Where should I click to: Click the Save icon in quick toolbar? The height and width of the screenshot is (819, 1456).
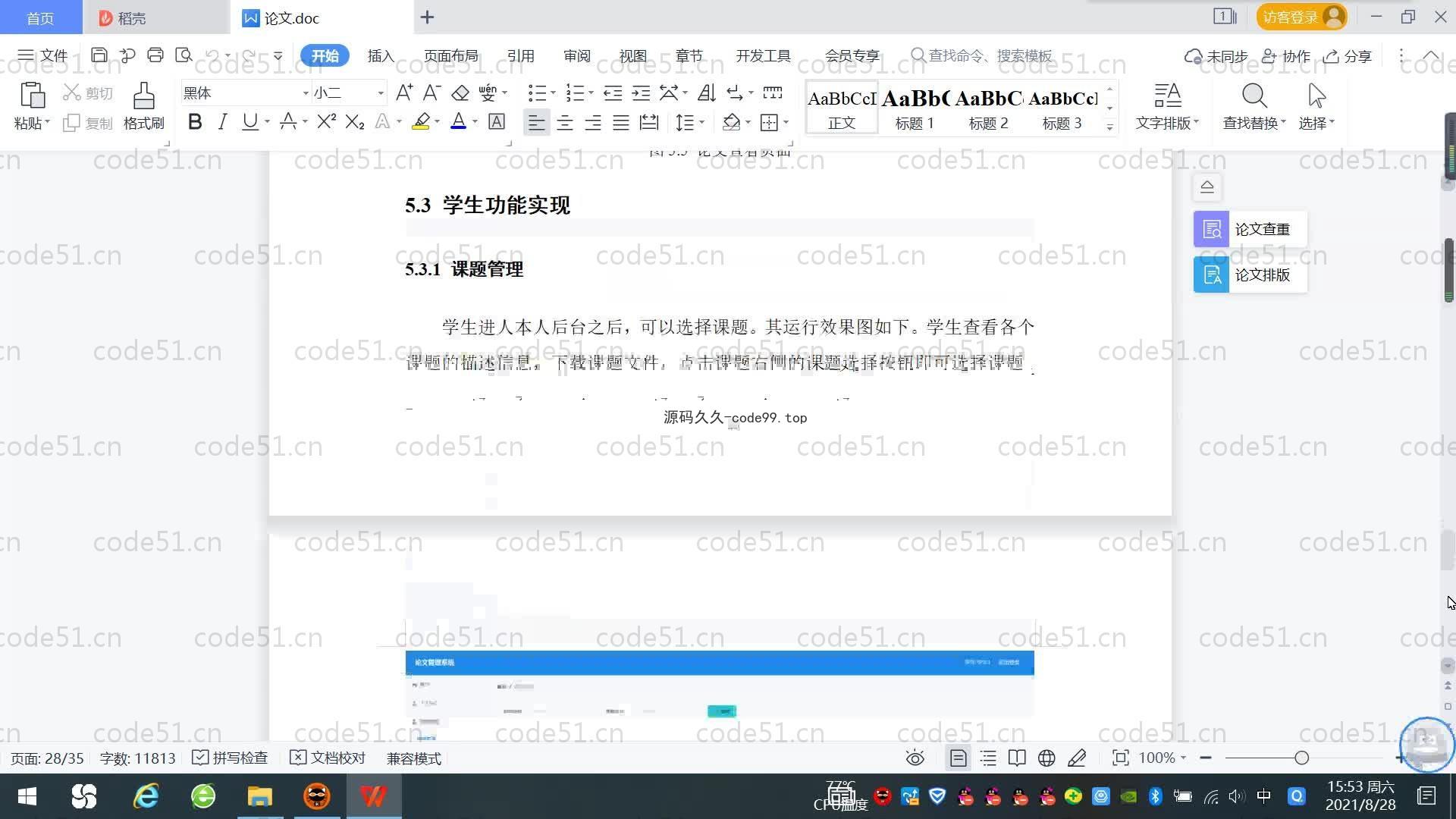coord(99,55)
